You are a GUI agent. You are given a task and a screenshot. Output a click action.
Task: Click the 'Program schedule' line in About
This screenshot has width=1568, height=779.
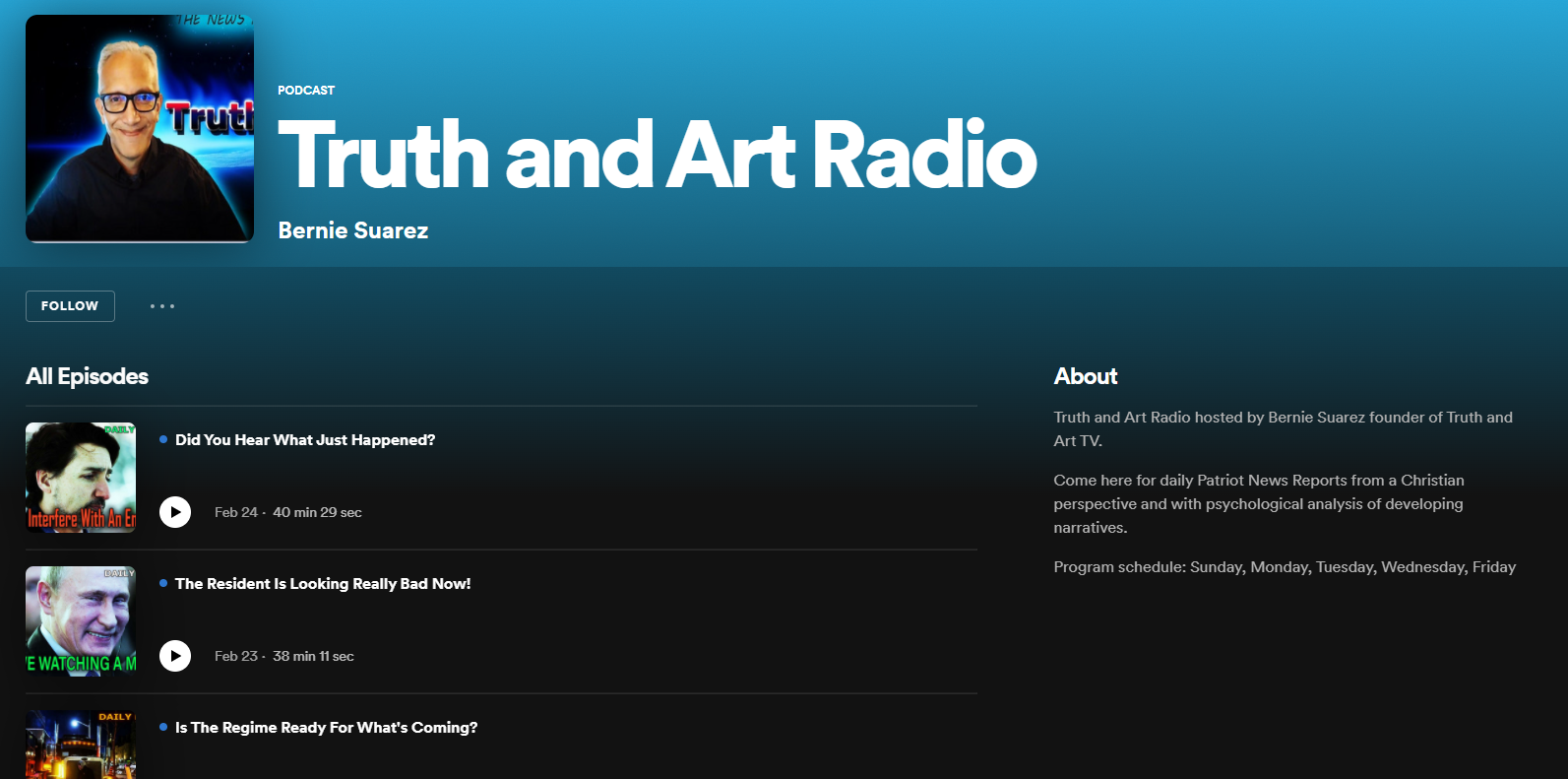(x=1285, y=567)
